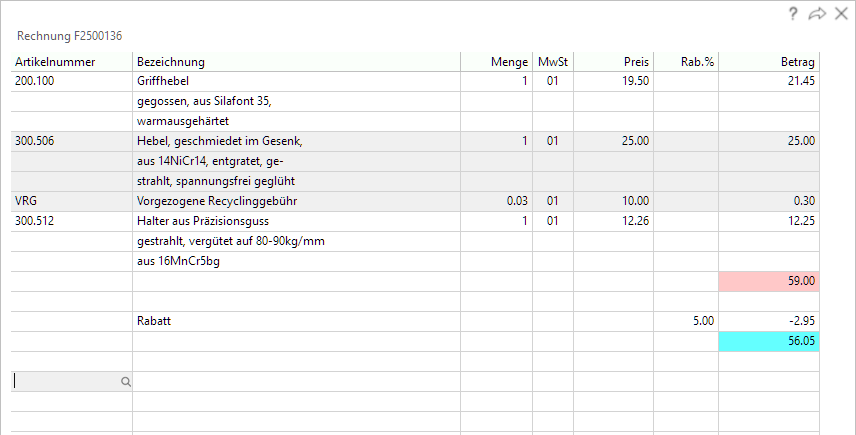
Task: Click the pink subtotal cell 59.00
Action: 769,281
